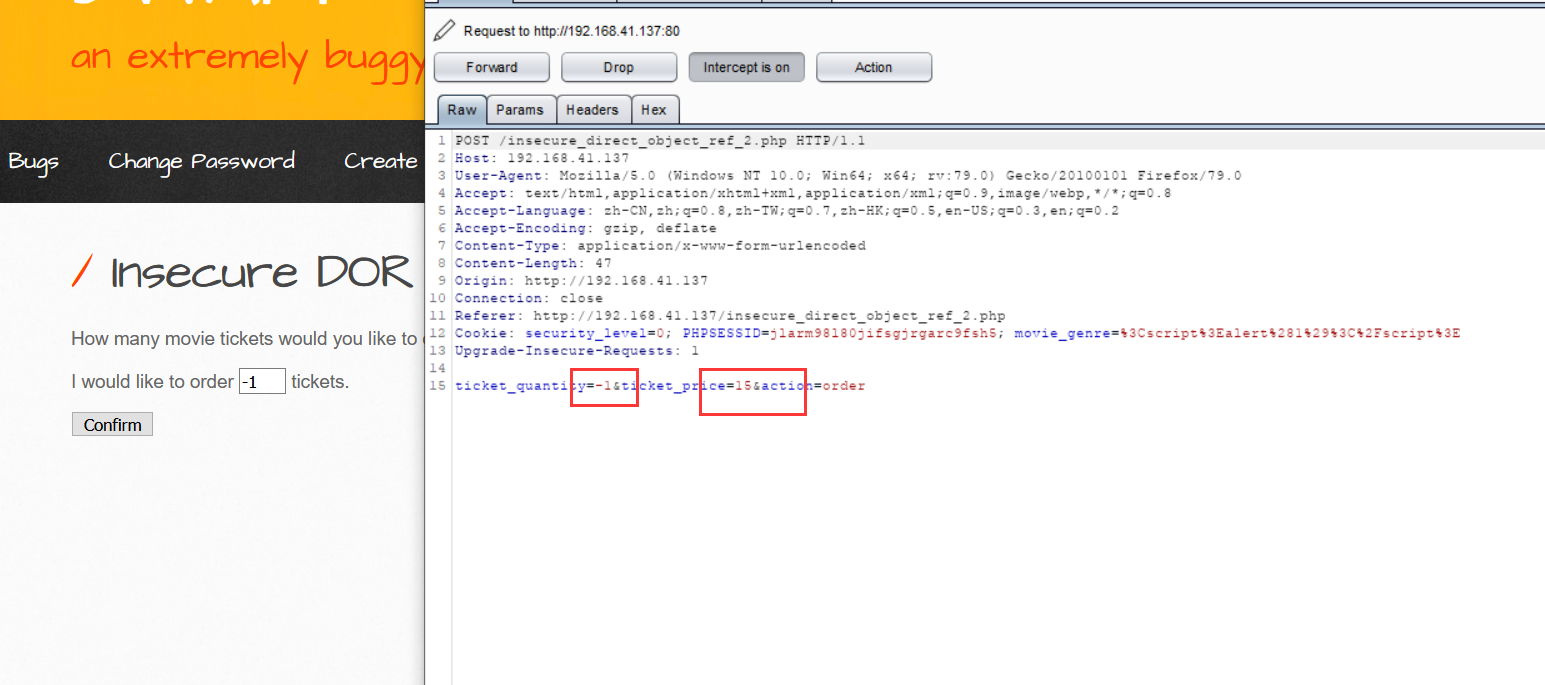Click the Drop button
Screen dimensions: 1545x685
(618, 67)
